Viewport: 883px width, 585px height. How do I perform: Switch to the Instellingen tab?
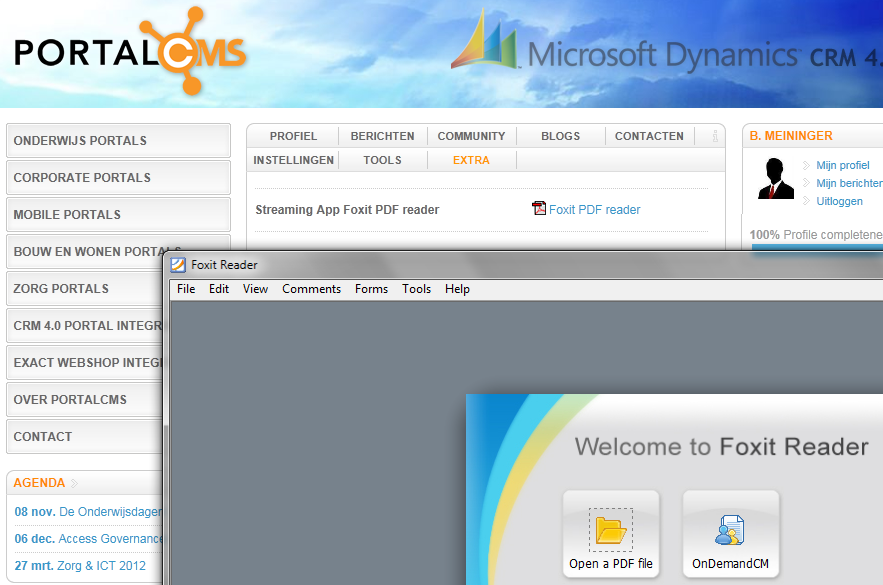293,160
